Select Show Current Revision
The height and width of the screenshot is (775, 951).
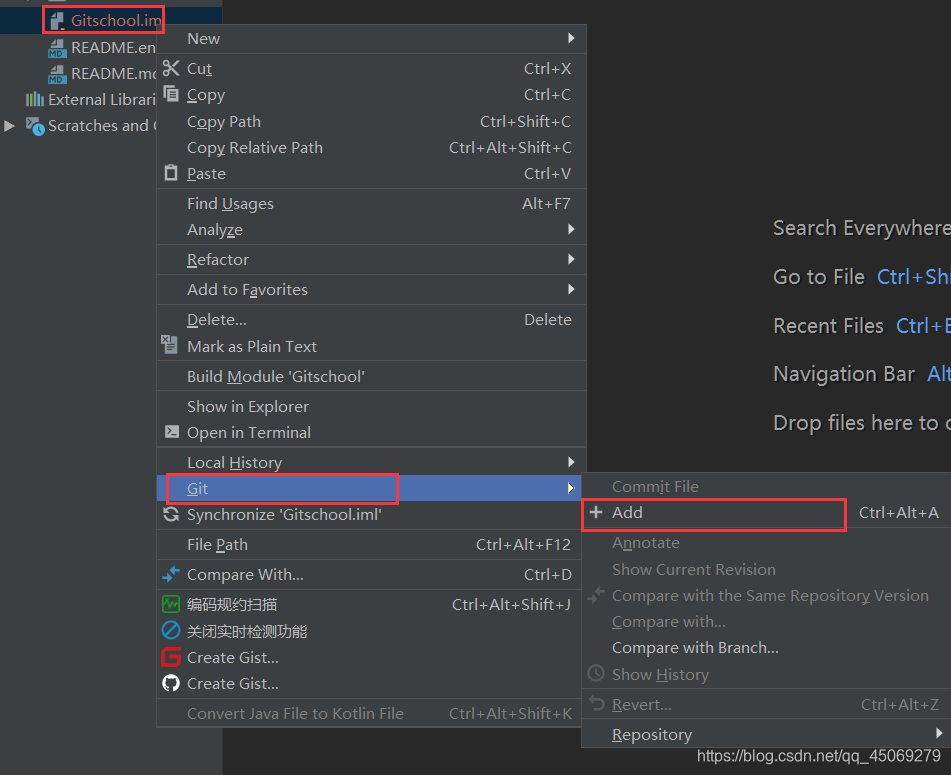[x=767, y=569]
